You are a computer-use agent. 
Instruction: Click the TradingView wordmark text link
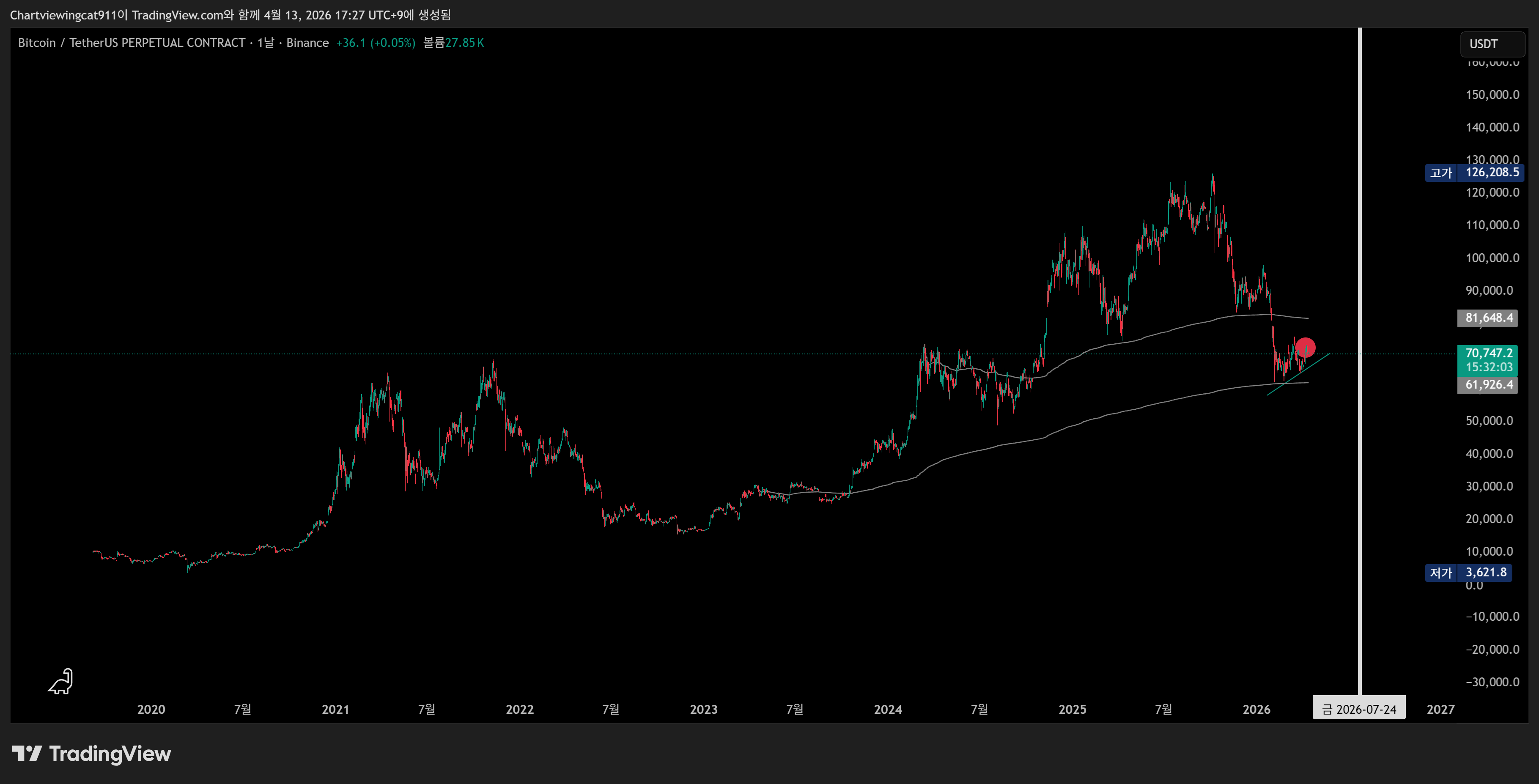click(x=110, y=754)
